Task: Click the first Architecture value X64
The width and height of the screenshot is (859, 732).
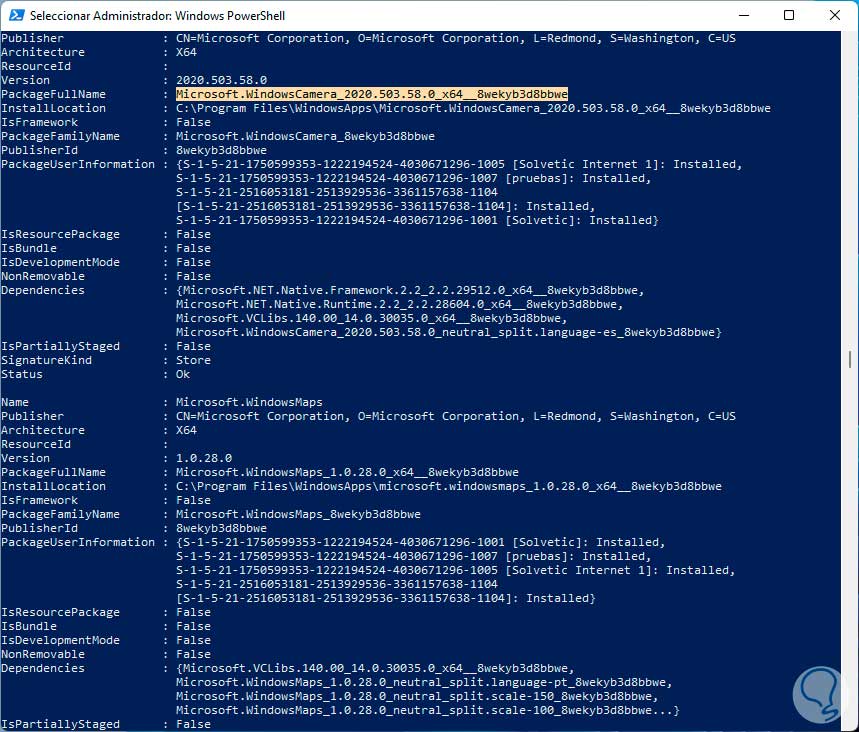Action: click(x=186, y=52)
